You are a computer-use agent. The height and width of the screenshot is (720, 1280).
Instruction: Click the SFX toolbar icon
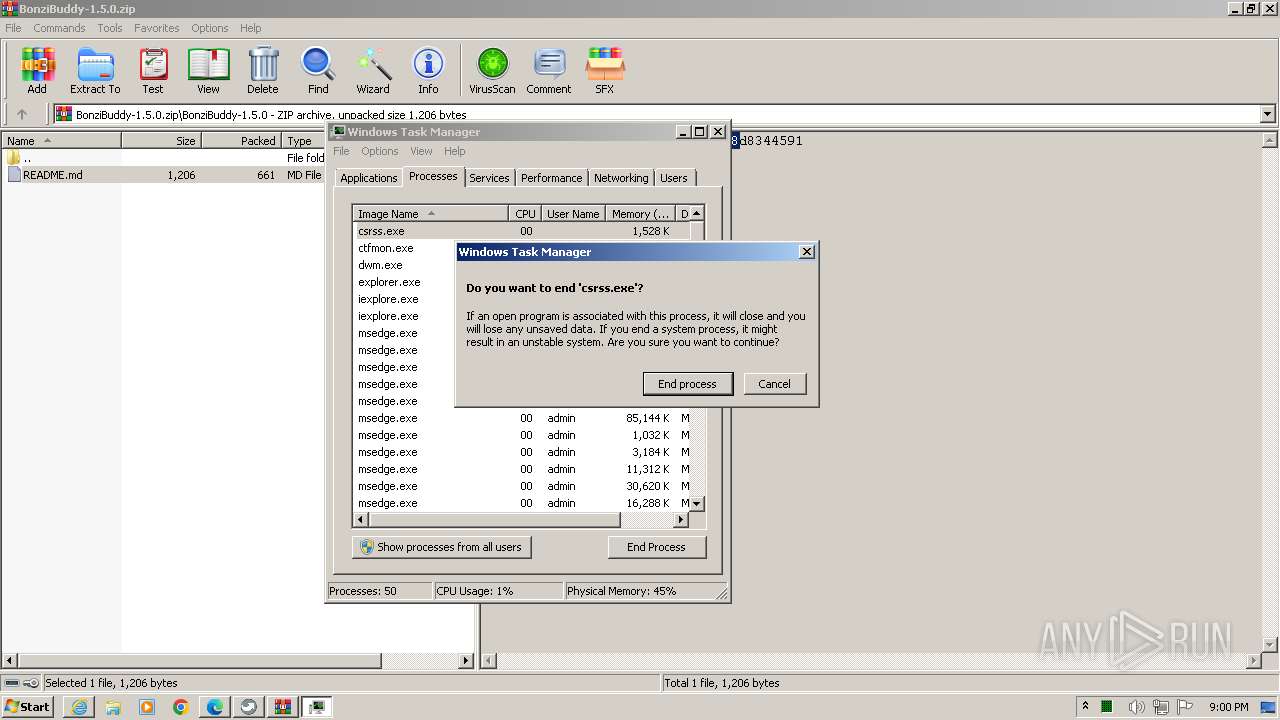click(605, 70)
